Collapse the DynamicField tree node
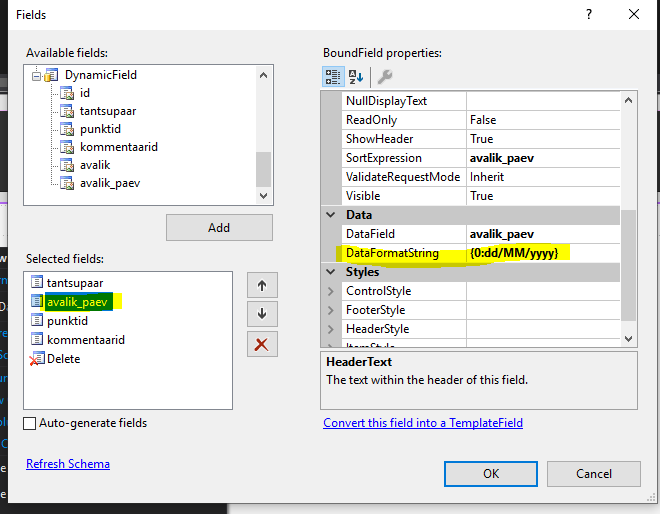Screen dimensions: 660x514 (37, 75)
